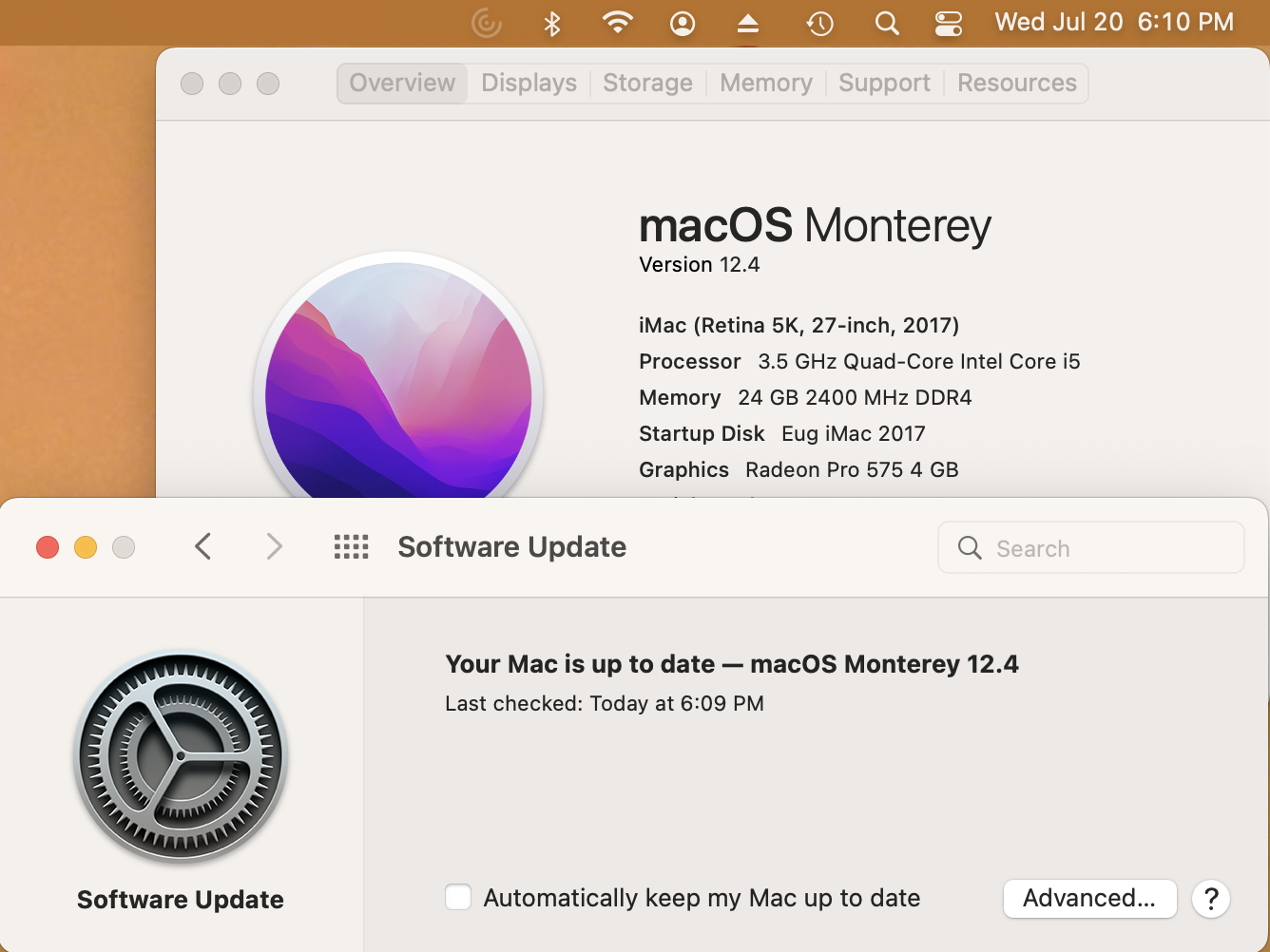Click the spiral app icon in menu bar

pos(487,23)
